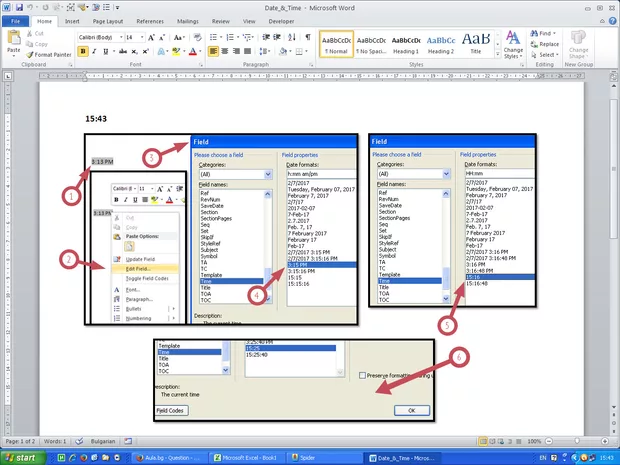Viewport: 620px width, 465px height.
Task: Center-align text with the Center icon
Action: (224, 51)
